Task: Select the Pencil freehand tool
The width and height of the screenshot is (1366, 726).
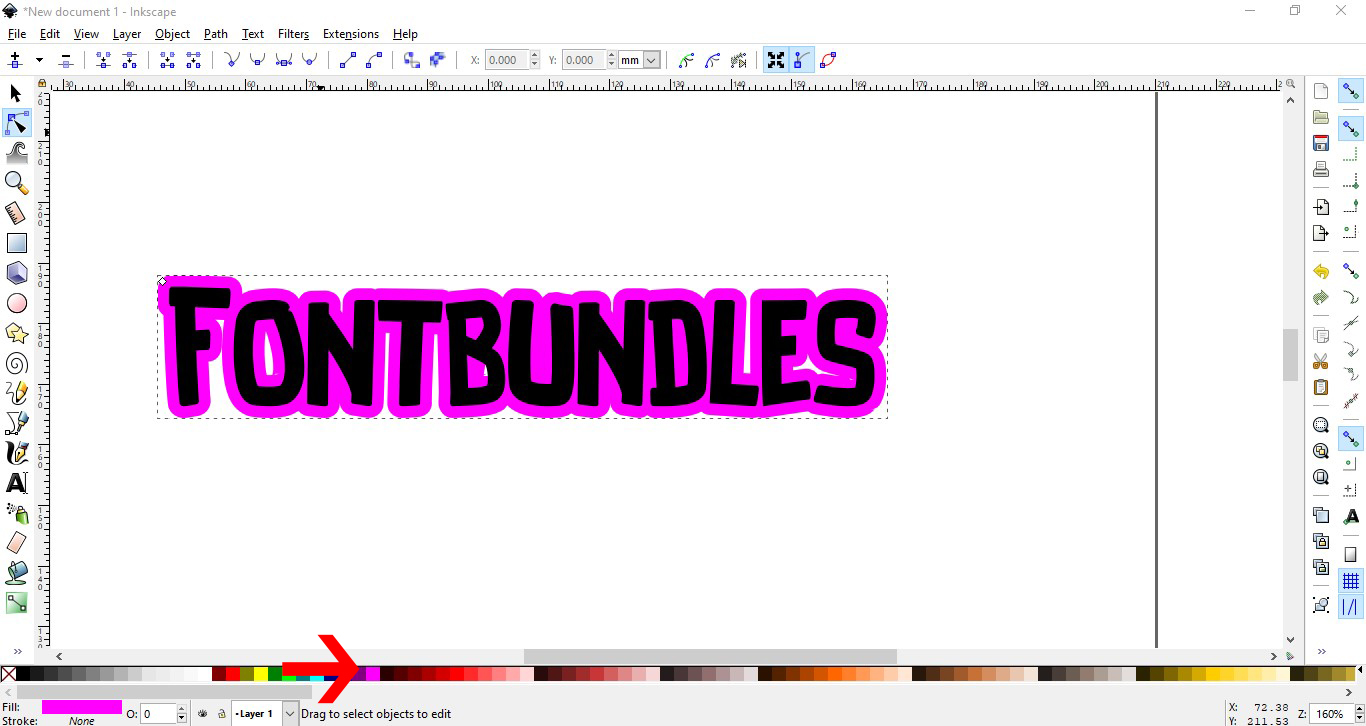Action: click(16, 393)
